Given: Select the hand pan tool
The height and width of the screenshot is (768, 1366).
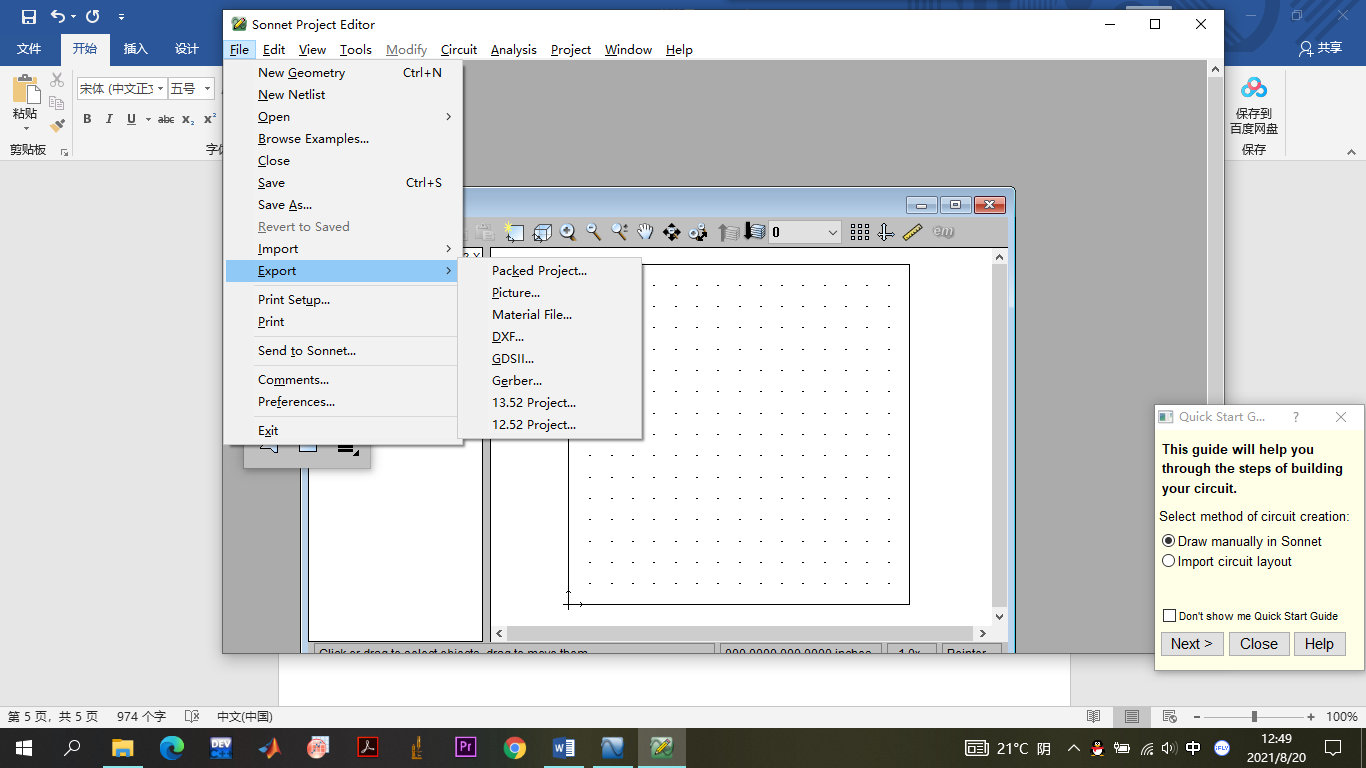Looking at the screenshot, I should point(646,232).
